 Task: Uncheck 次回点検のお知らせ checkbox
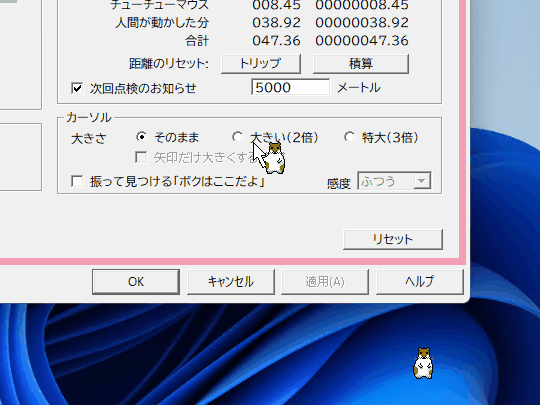[x=77, y=88]
